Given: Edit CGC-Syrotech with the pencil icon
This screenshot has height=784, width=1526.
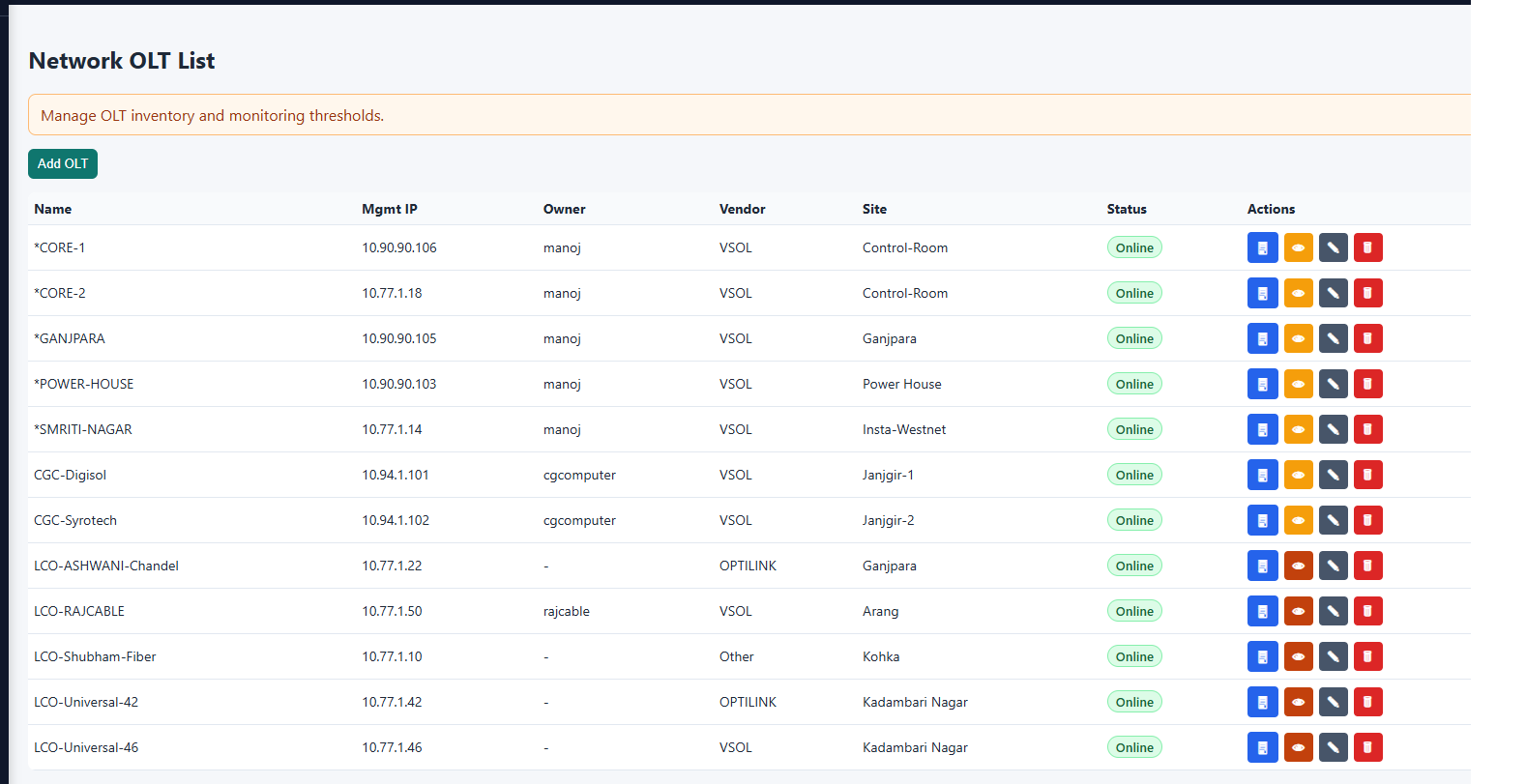Looking at the screenshot, I should tap(1333, 520).
